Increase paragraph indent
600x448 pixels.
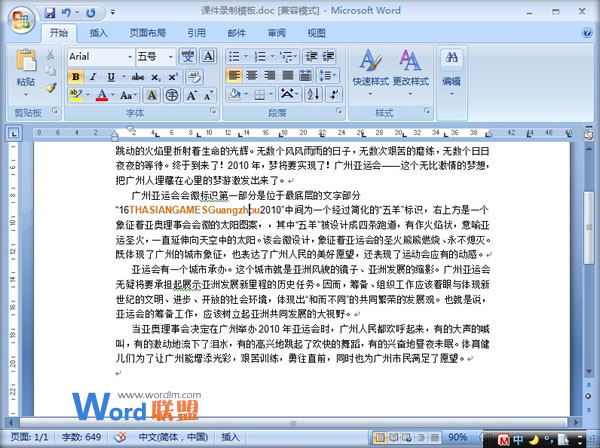328,57
